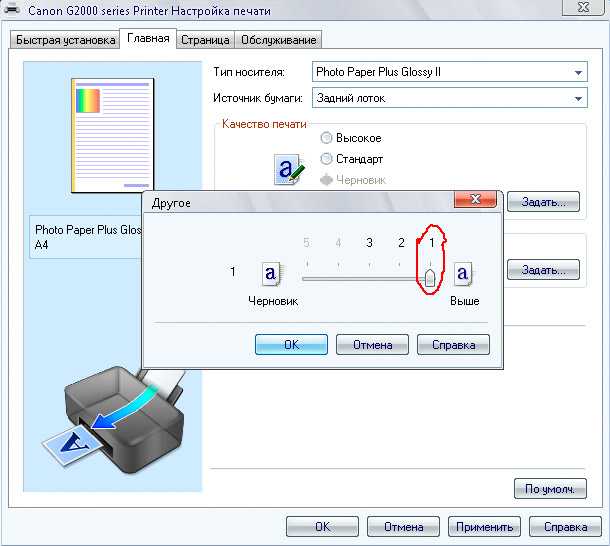Open the Источник бумаги dropdown

coord(450,98)
